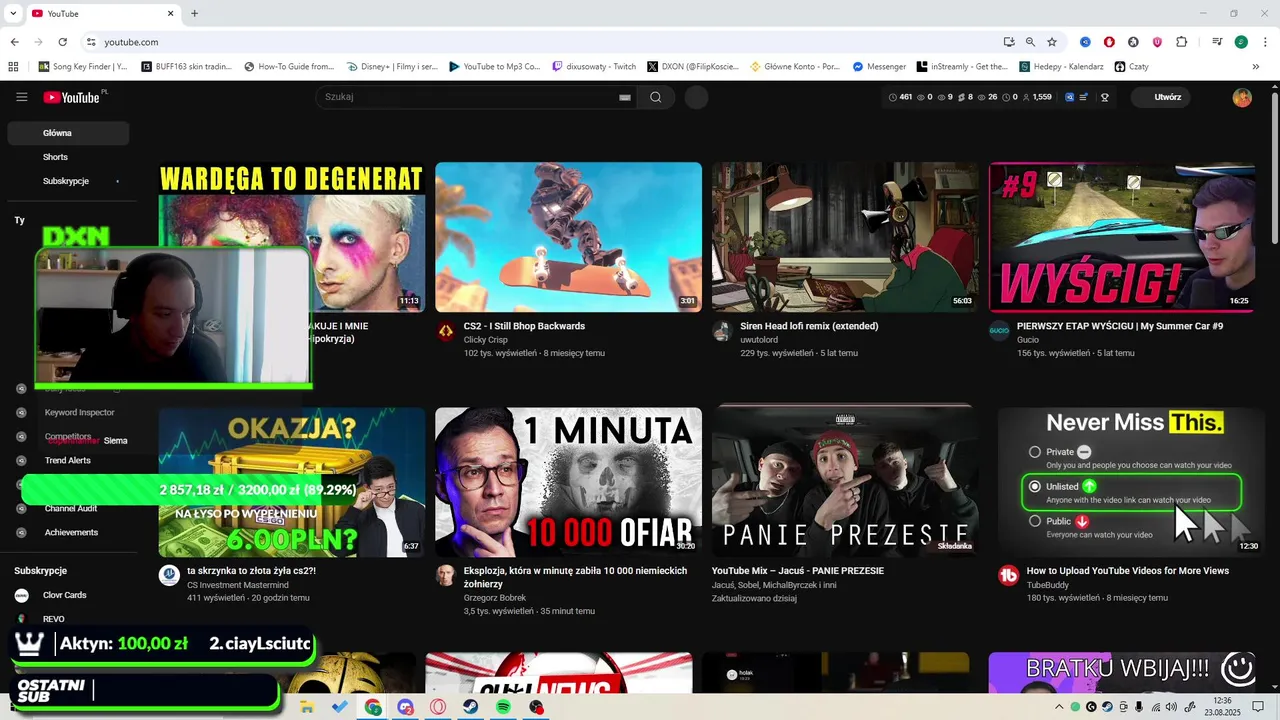Expand the hidden bookmarks chevron
This screenshot has width=1280, height=720.
pyautogui.click(x=1256, y=67)
